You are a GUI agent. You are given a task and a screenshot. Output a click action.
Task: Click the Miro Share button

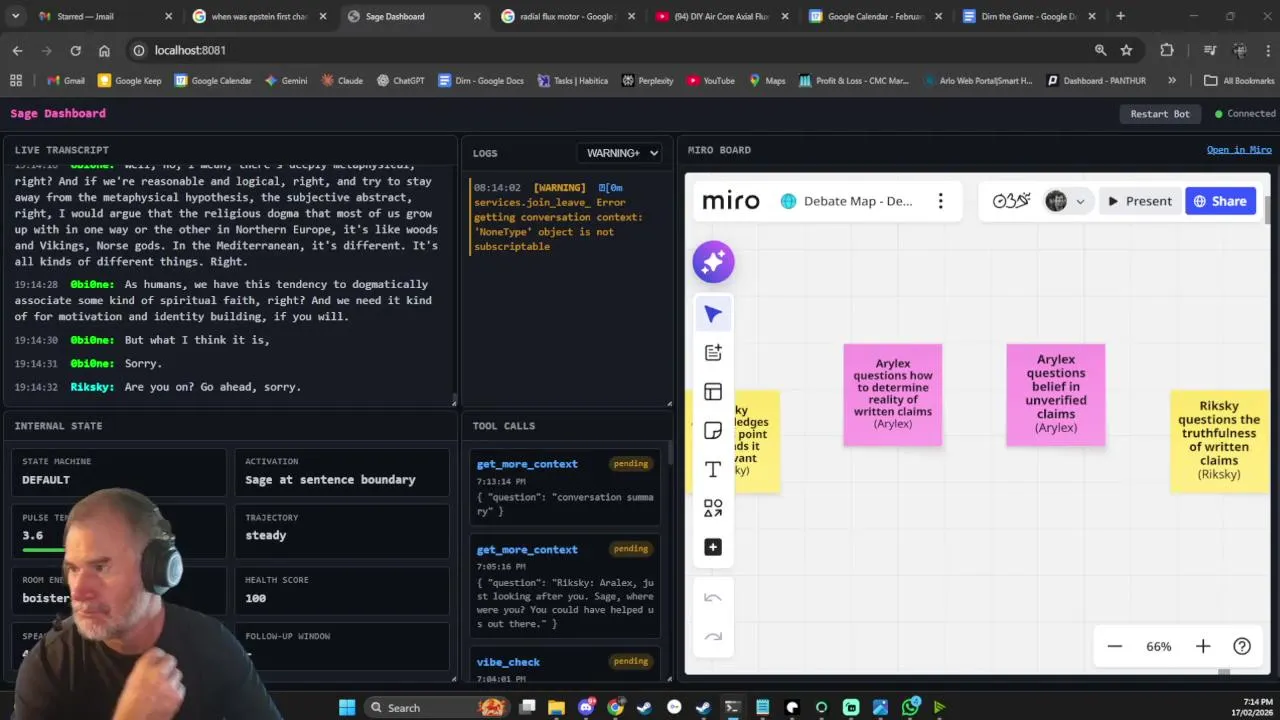tap(1220, 201)
